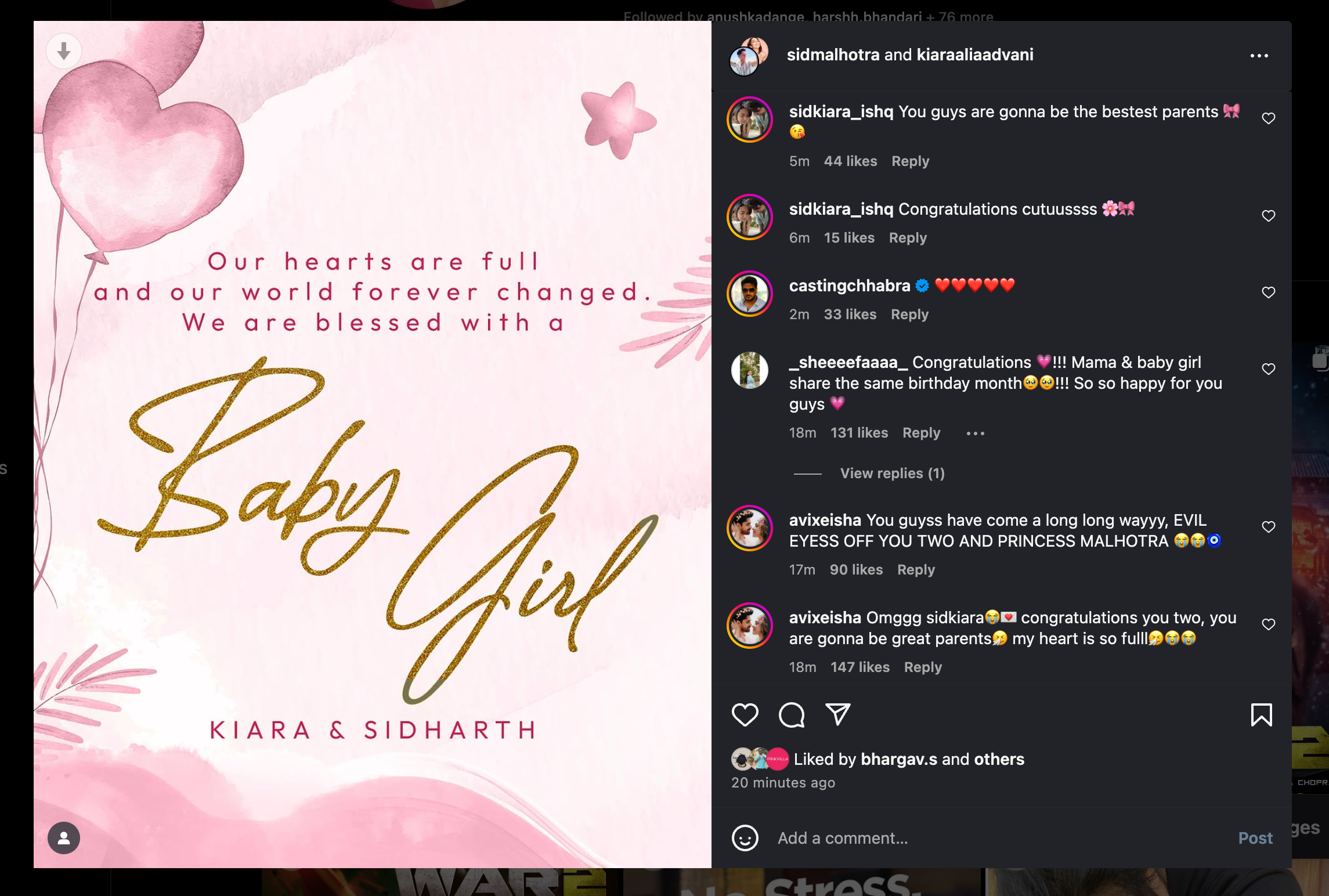Toggle the like heart on castingchhabra's comment
Screen dimensions: 1329x896
(x=1269, y=292)
